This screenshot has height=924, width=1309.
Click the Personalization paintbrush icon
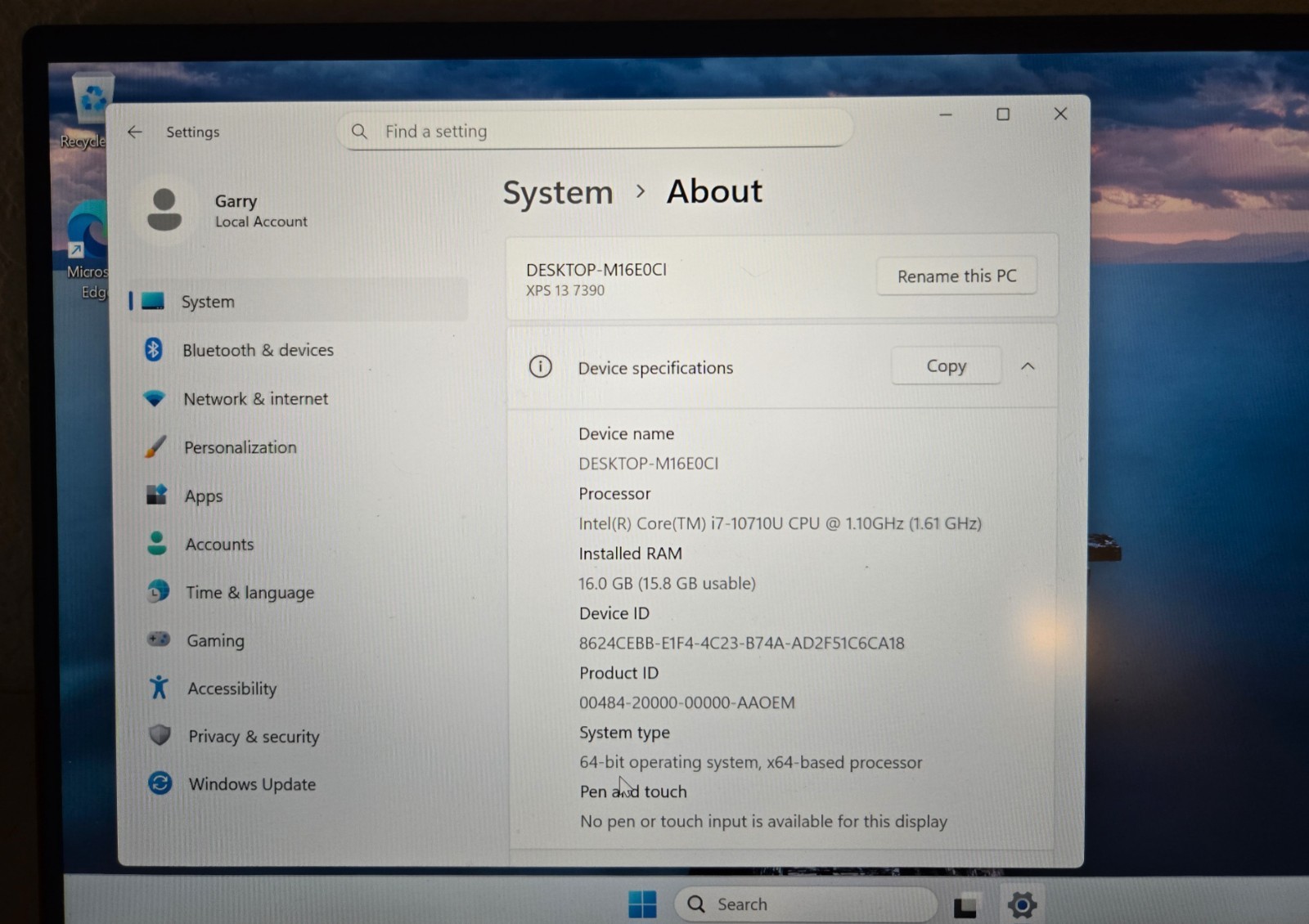155,446
